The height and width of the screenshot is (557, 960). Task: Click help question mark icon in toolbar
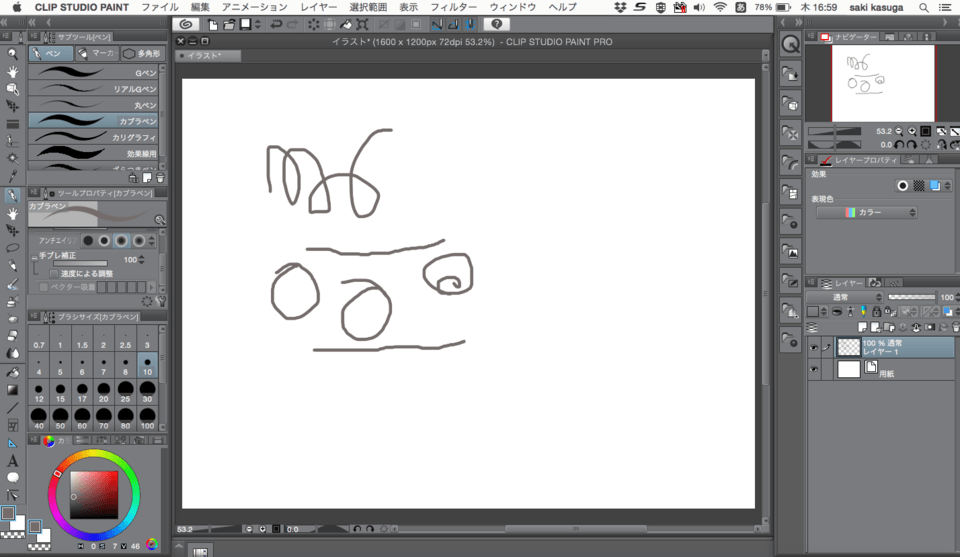coord(496,24)
